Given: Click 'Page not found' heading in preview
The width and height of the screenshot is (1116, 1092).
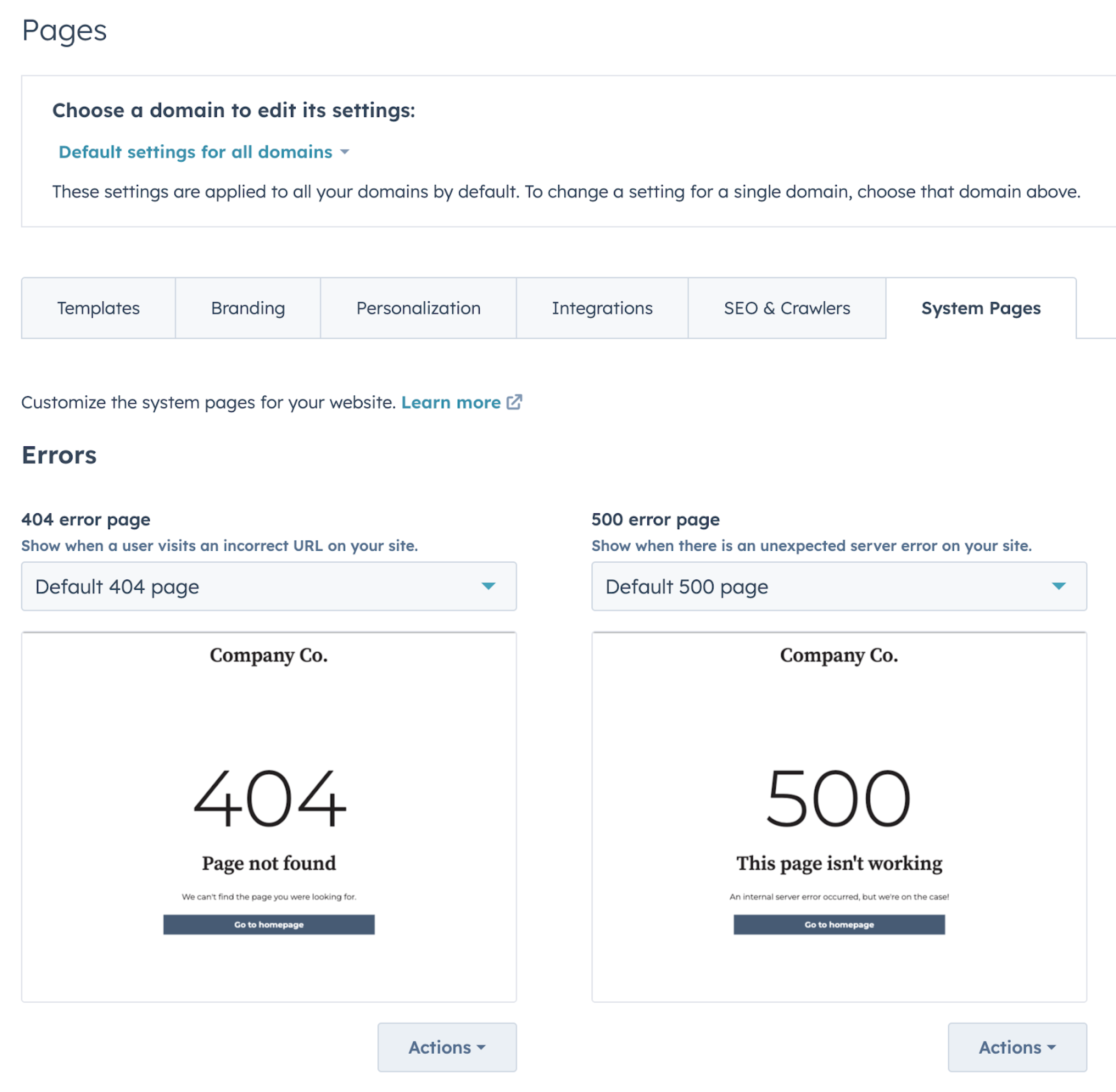Looking at the screenshot, I should pyautogui.click(x=269, y=863).
